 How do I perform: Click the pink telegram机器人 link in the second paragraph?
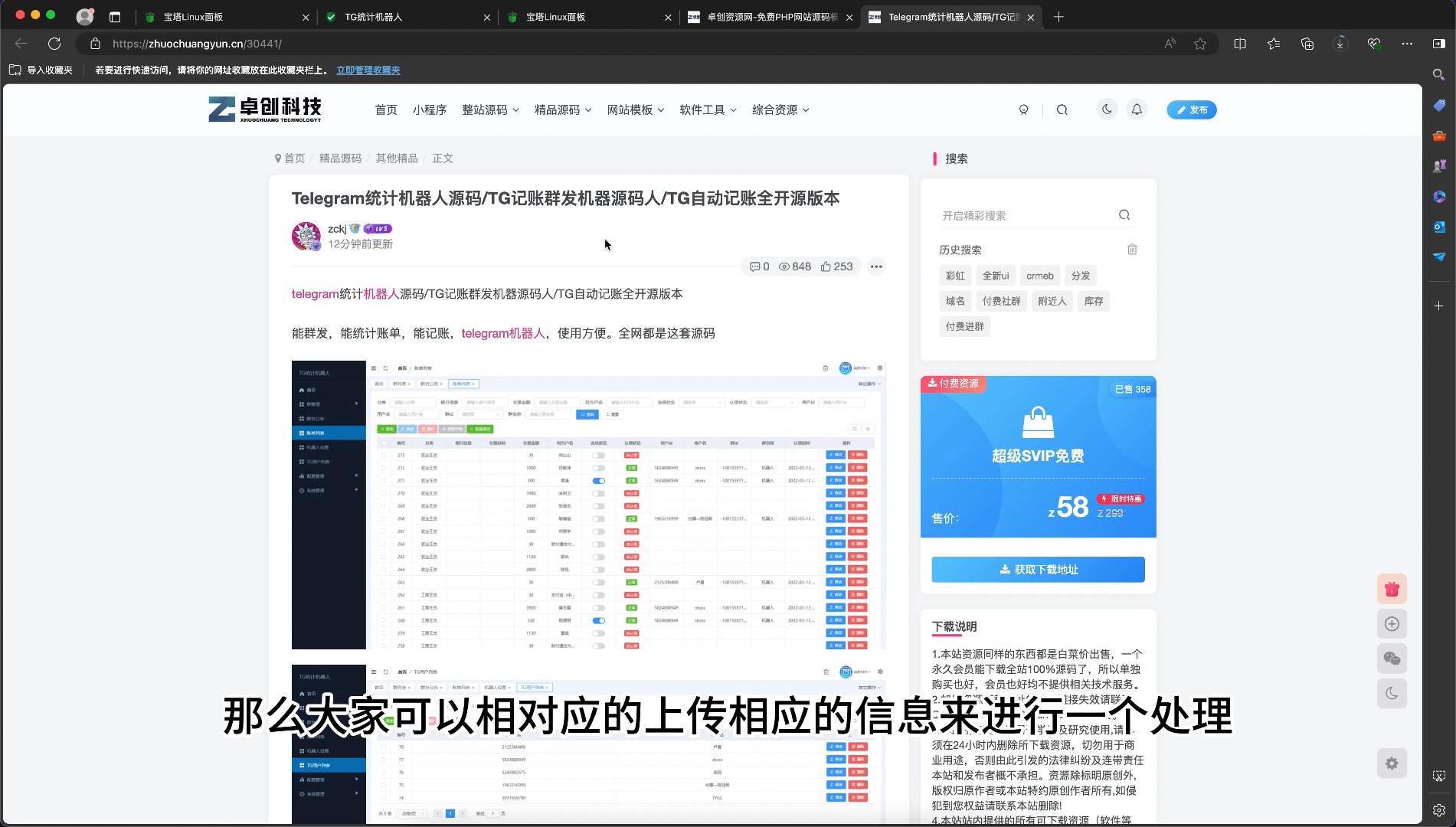[x=503, y=333]
